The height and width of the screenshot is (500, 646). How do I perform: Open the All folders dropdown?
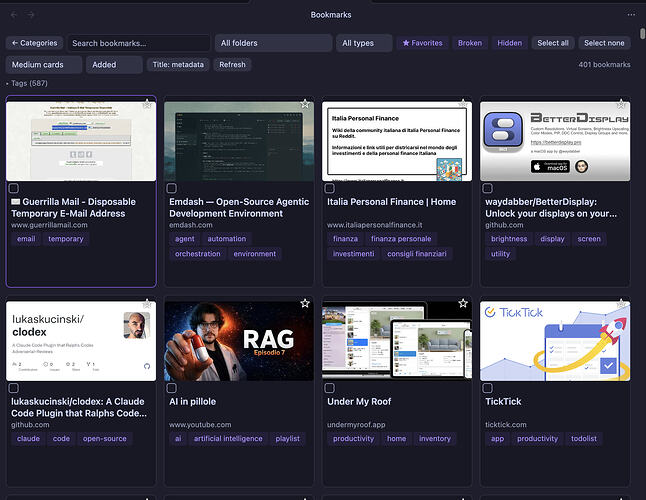tap(274, 43)
